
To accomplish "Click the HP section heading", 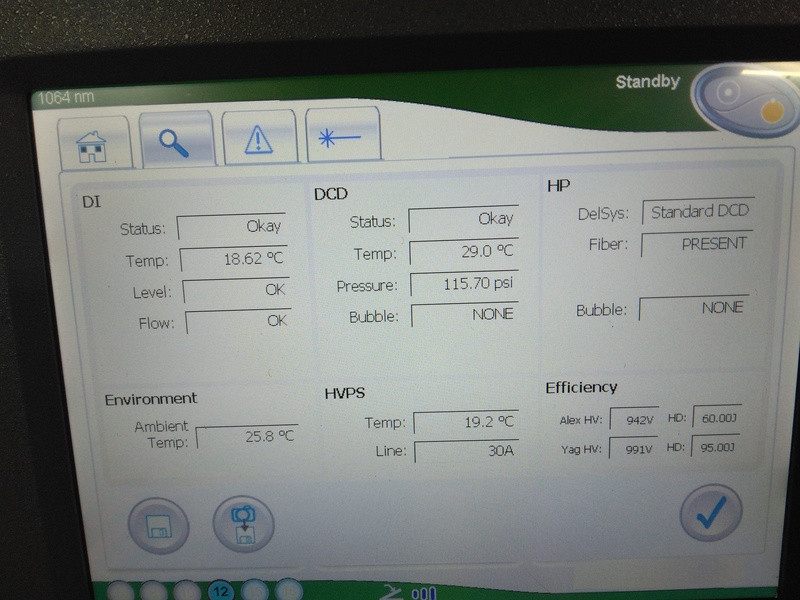I will pyautogui.click(x=559, y=186).
